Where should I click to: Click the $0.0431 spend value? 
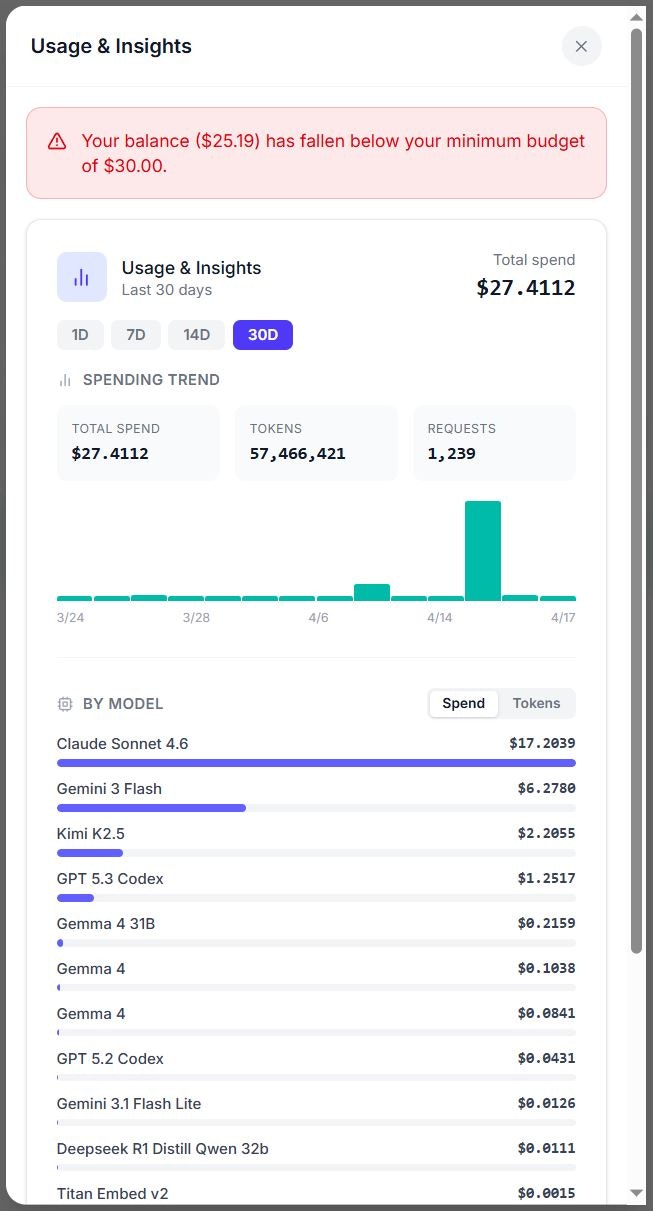point(546,1059)
